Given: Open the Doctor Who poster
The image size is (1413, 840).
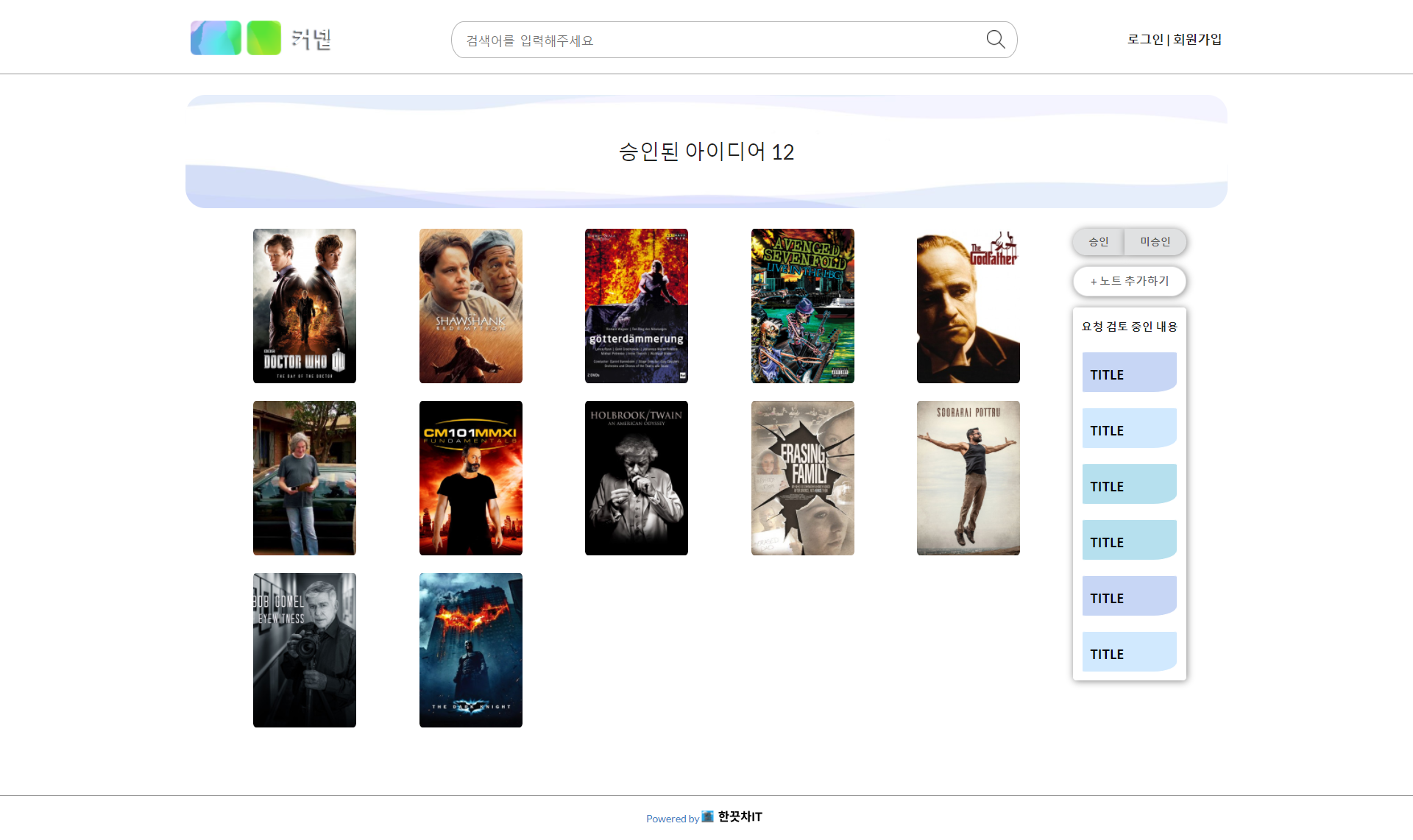Looking at the screenshot, I should click(x=305, y=306).
